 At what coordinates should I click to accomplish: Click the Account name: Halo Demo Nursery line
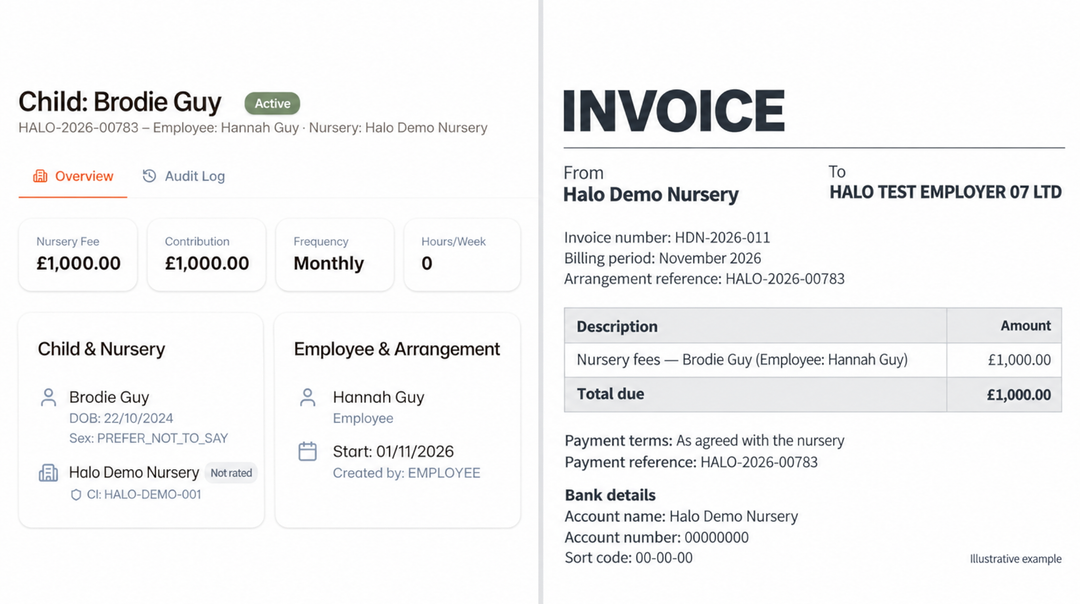[x=681, y=517]
